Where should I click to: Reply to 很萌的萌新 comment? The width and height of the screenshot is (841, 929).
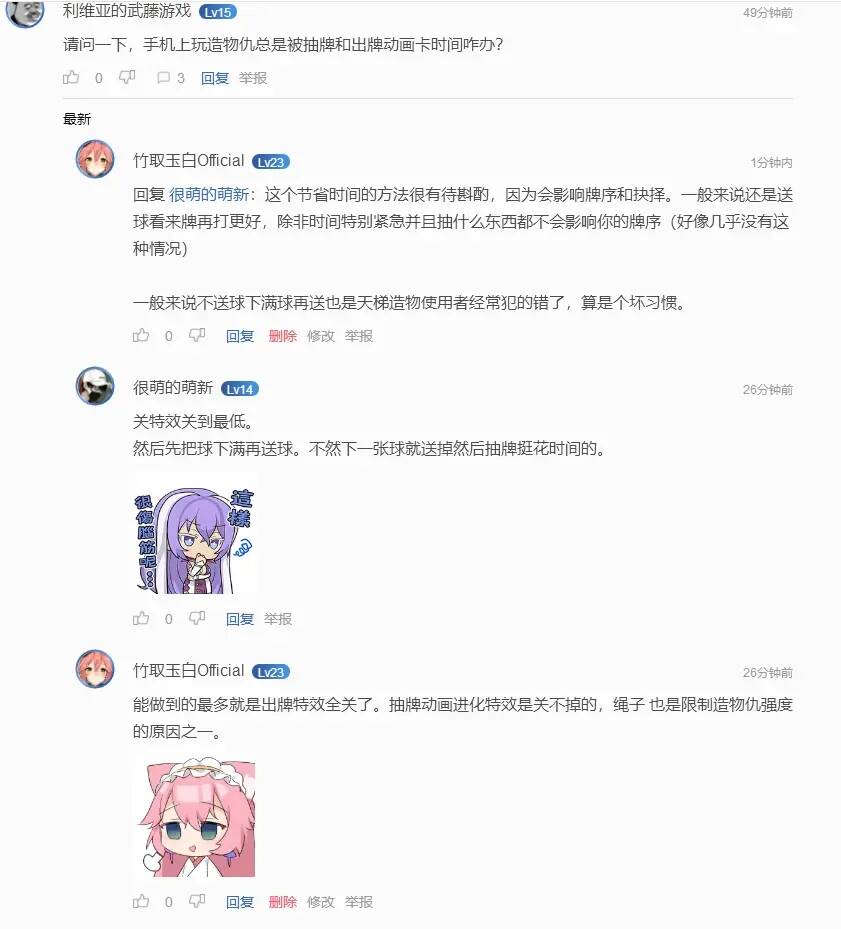tap(239, 619)
